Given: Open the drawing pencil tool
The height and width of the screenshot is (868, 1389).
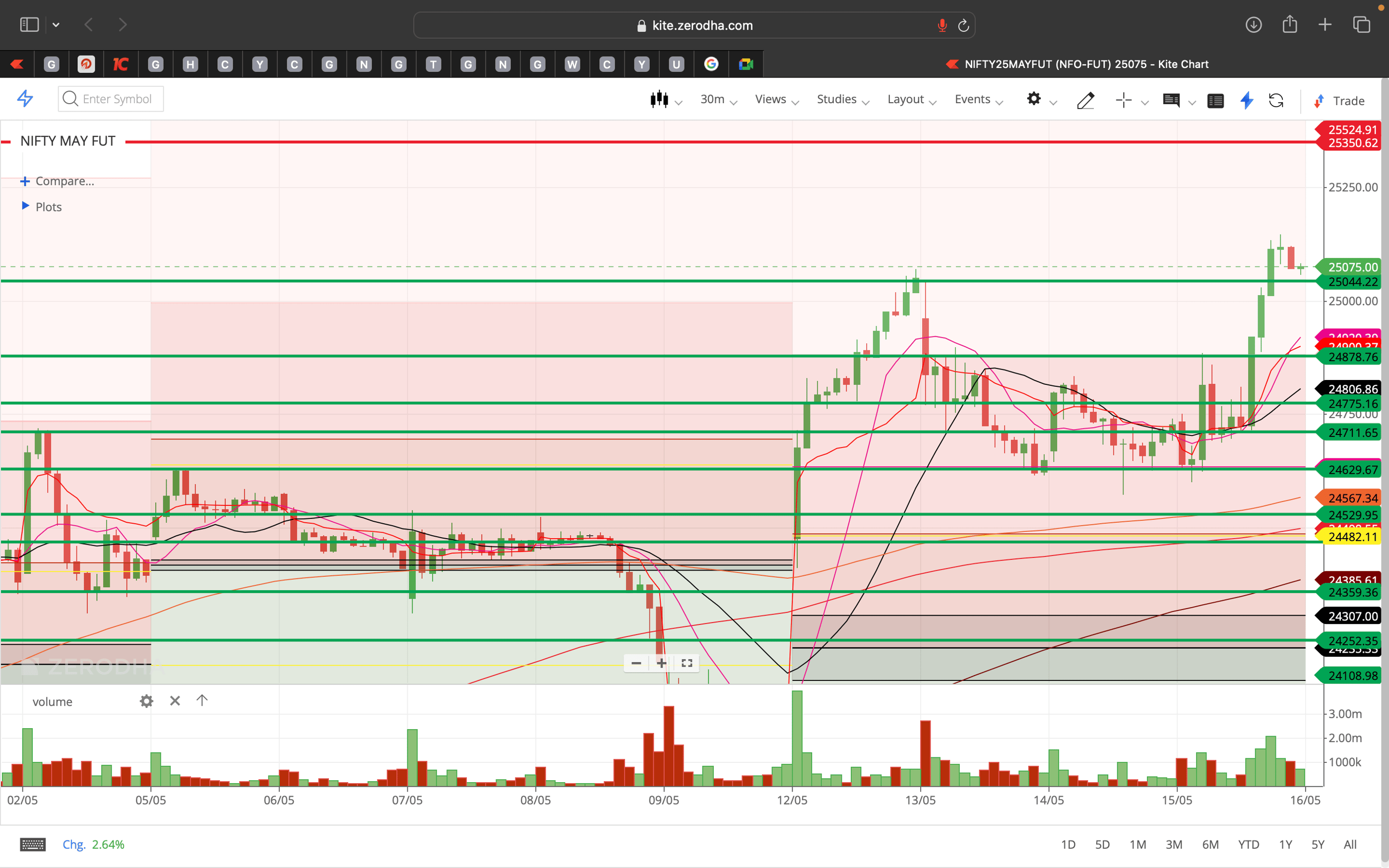Looking at the screenshot, I should click(x=1085, y=101).
